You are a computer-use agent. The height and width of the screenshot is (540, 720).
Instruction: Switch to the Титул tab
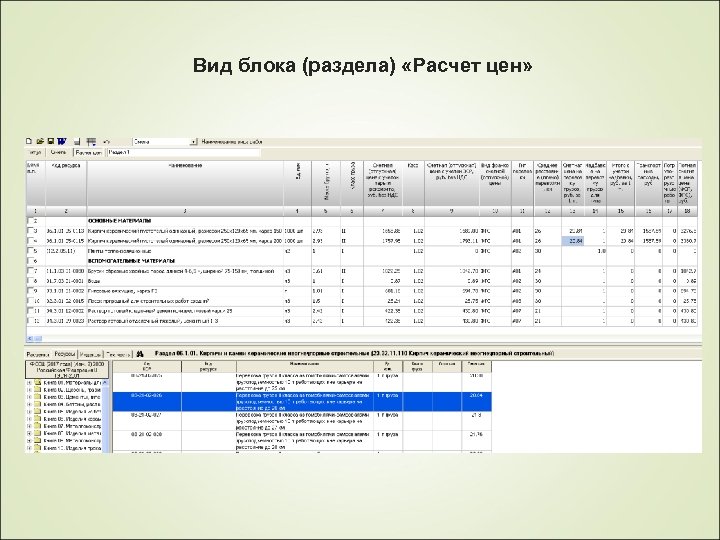[35, 152]
